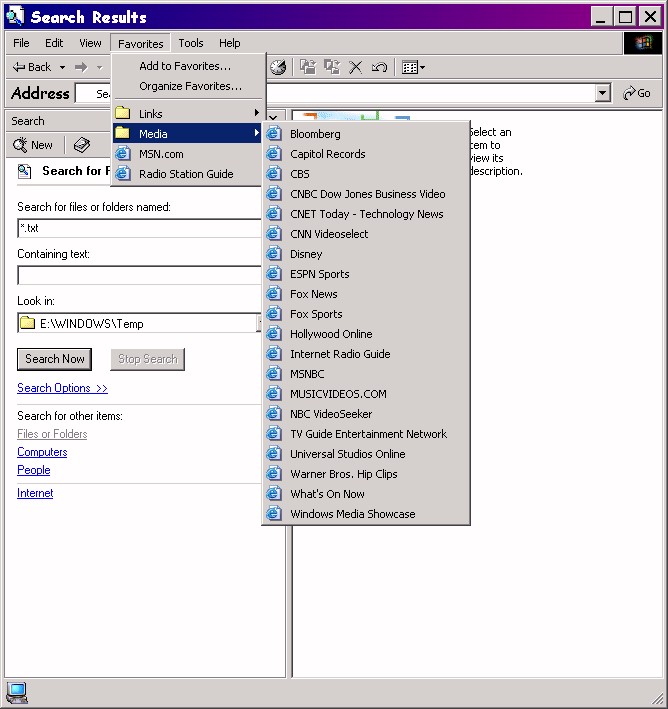This screenshot has width=668, height=709.
Task: Click the Copy To folder icon
Action: (x=332, y=67)
